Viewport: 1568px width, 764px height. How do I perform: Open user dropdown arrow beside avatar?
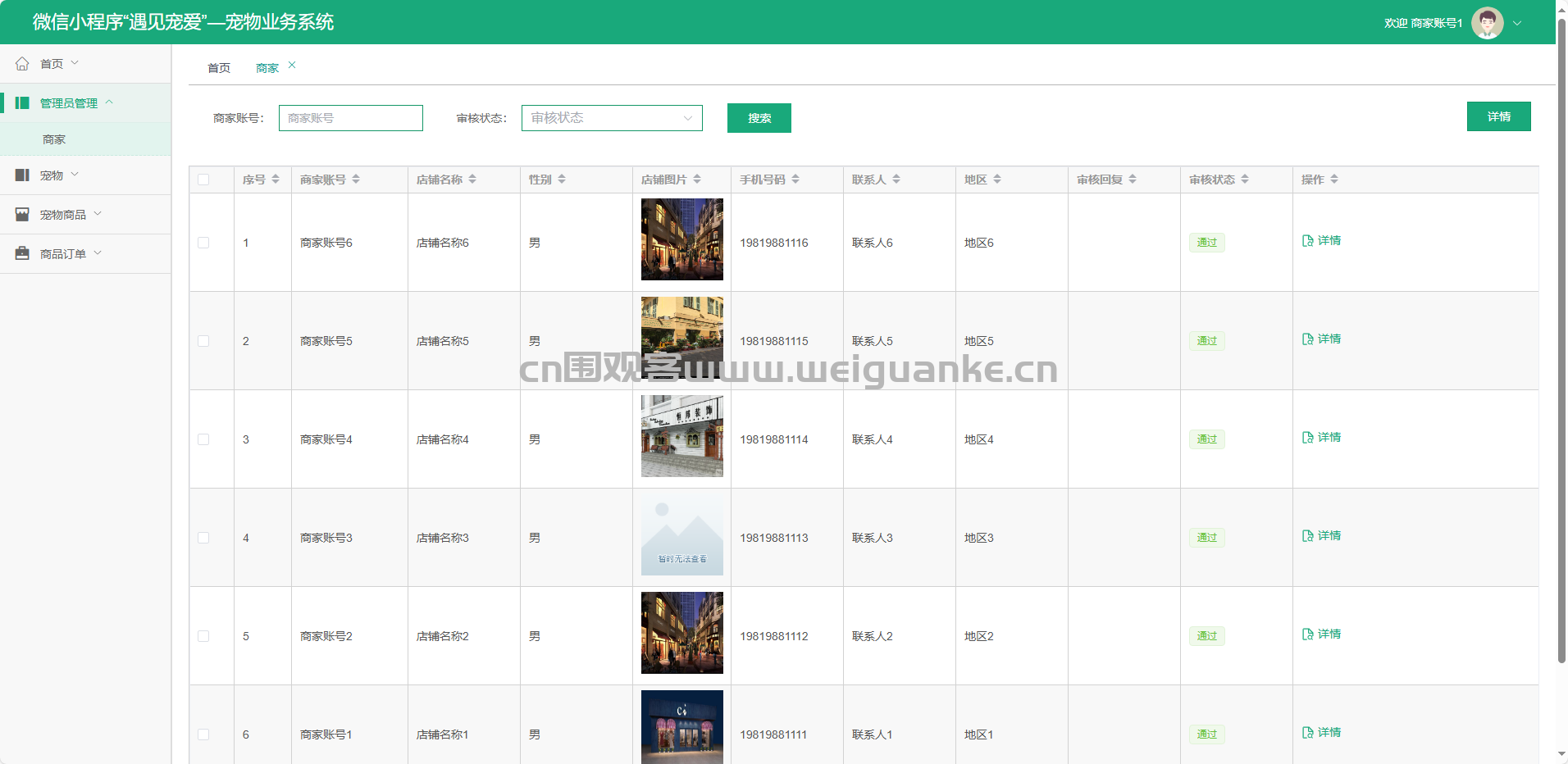point(1517,23)
